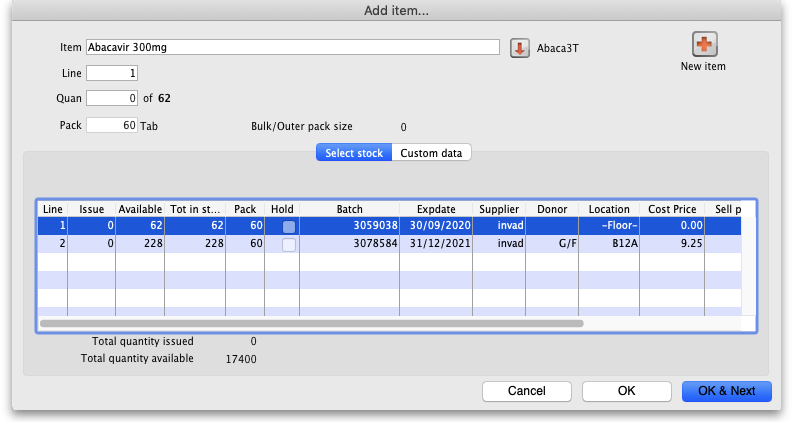
Task: Sort table by Expdate column header
Action: (435, 209)
